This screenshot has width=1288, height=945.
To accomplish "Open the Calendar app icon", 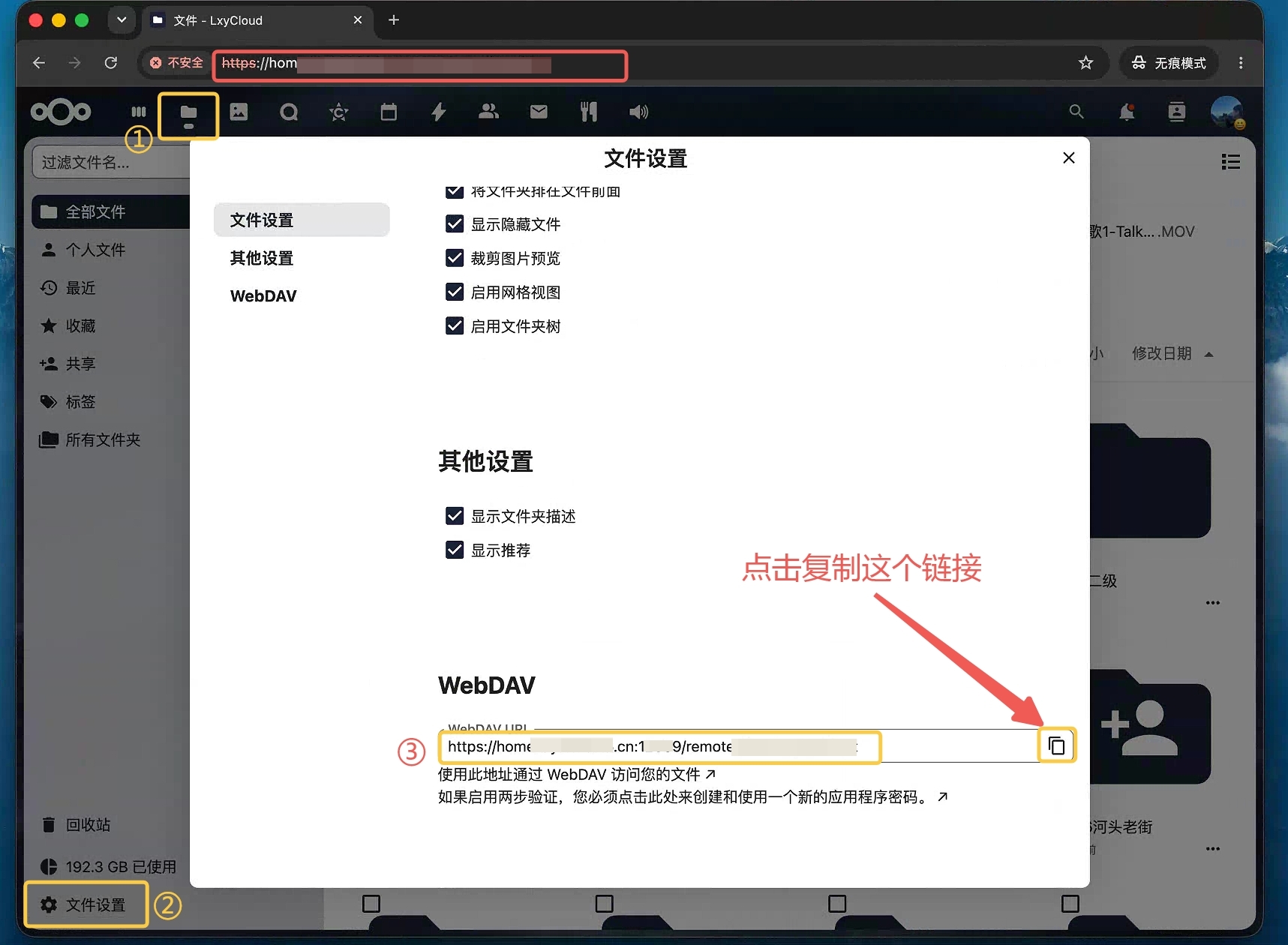I will point(389,112).
